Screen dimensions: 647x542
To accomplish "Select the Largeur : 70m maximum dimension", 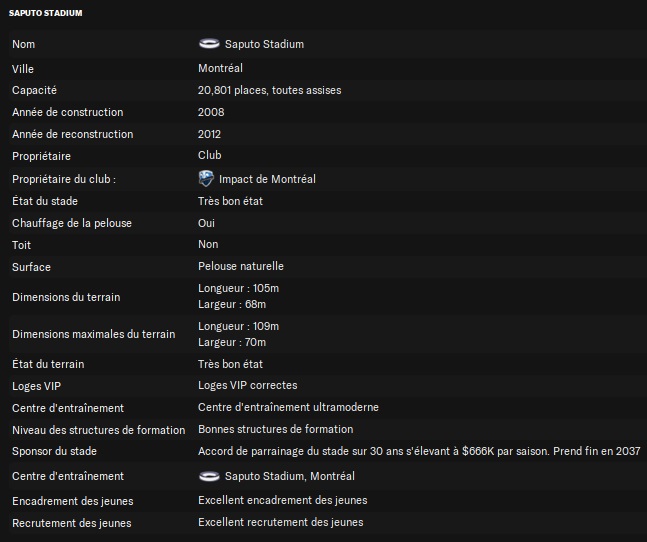I will [x=232, y=342].
